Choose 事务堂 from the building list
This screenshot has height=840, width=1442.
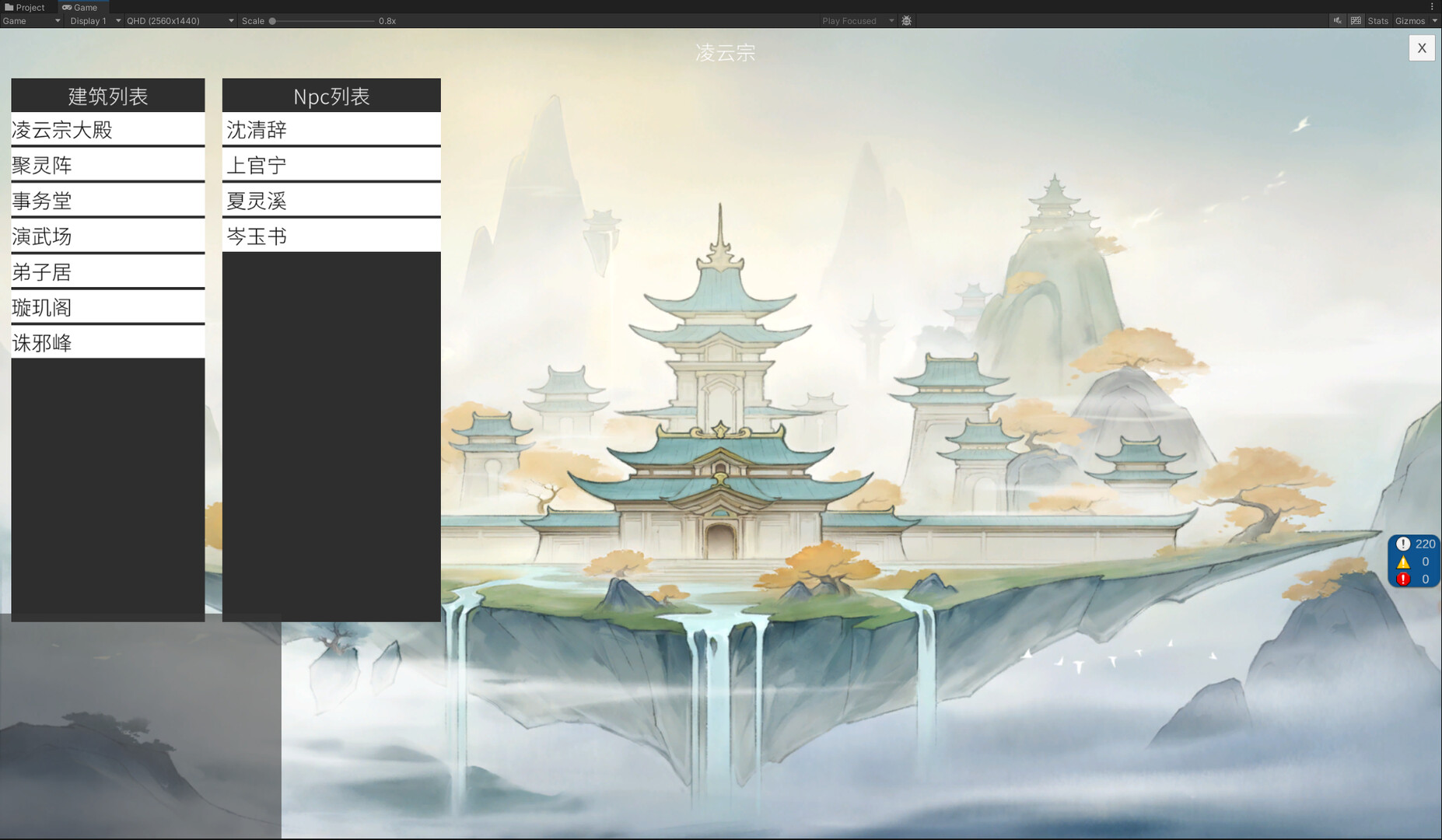108,201
